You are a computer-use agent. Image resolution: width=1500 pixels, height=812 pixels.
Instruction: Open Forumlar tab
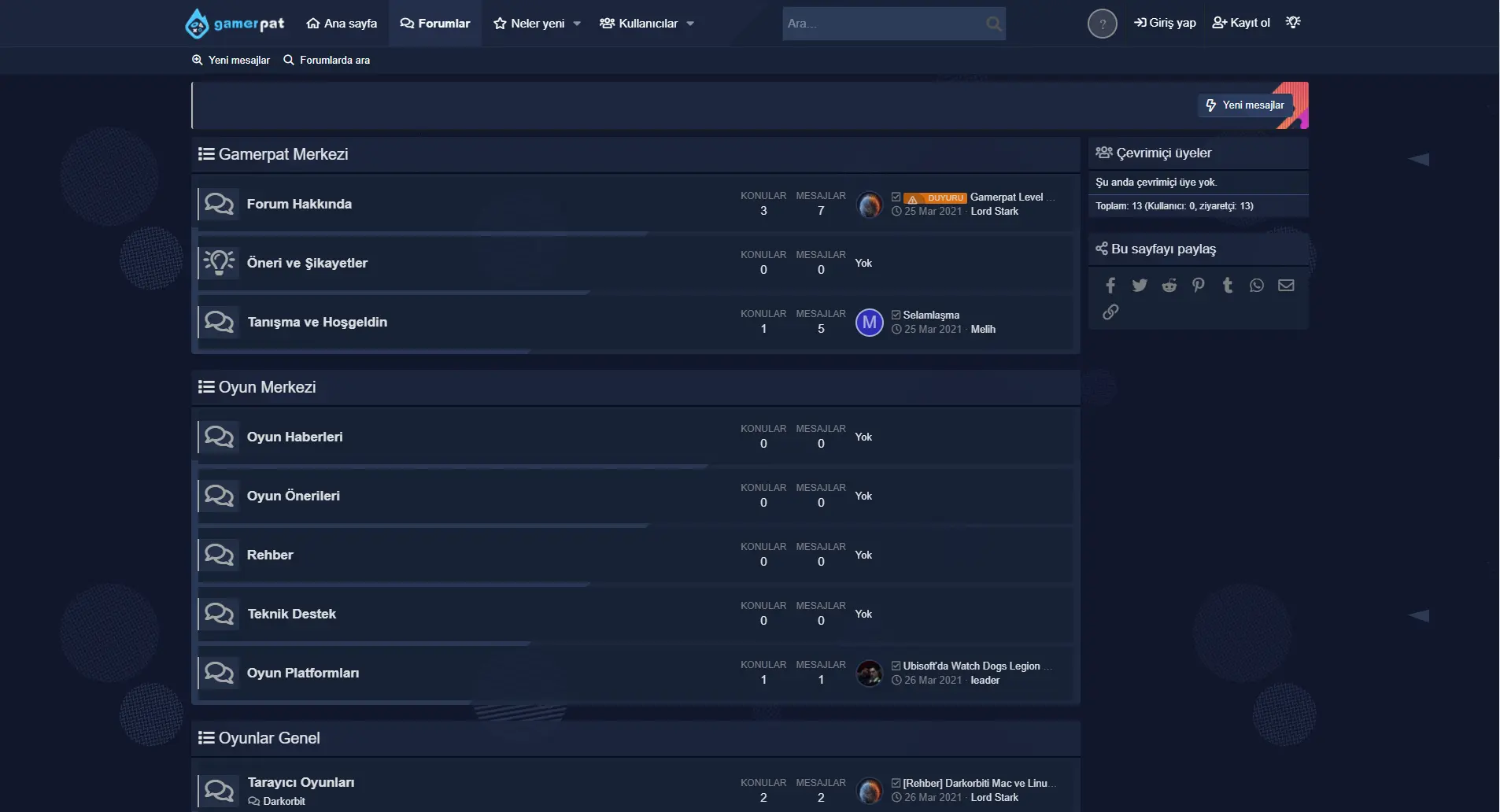tap(435, 24)
